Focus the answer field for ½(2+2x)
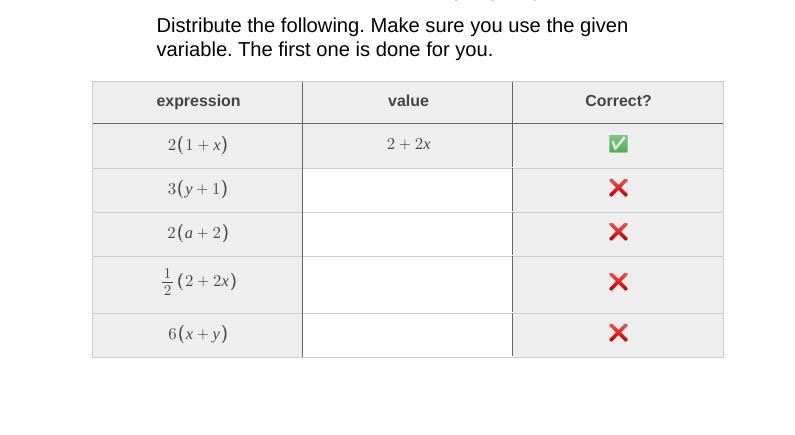This screenshot has width=795, height=435. pos(408,285)
